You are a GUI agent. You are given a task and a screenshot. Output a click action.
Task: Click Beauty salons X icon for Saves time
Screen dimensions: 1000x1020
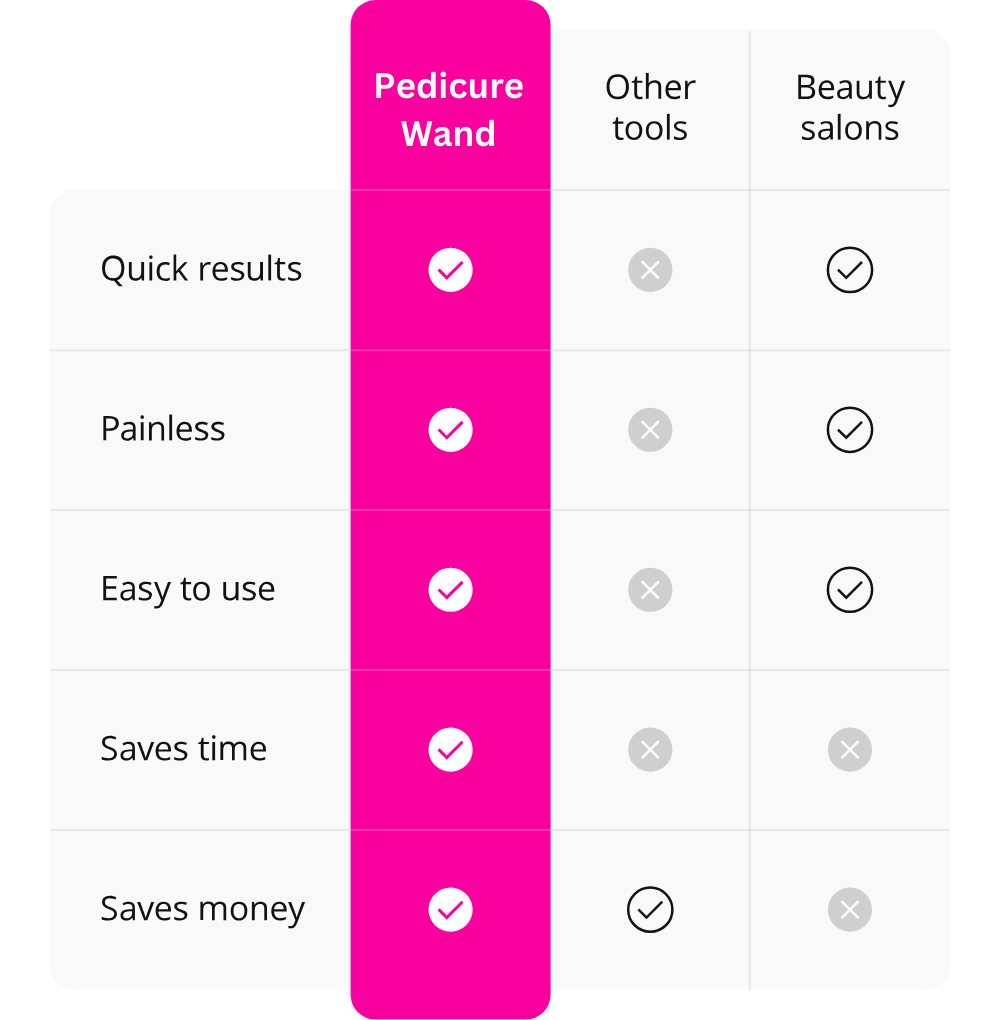click(x=850, y=750)
